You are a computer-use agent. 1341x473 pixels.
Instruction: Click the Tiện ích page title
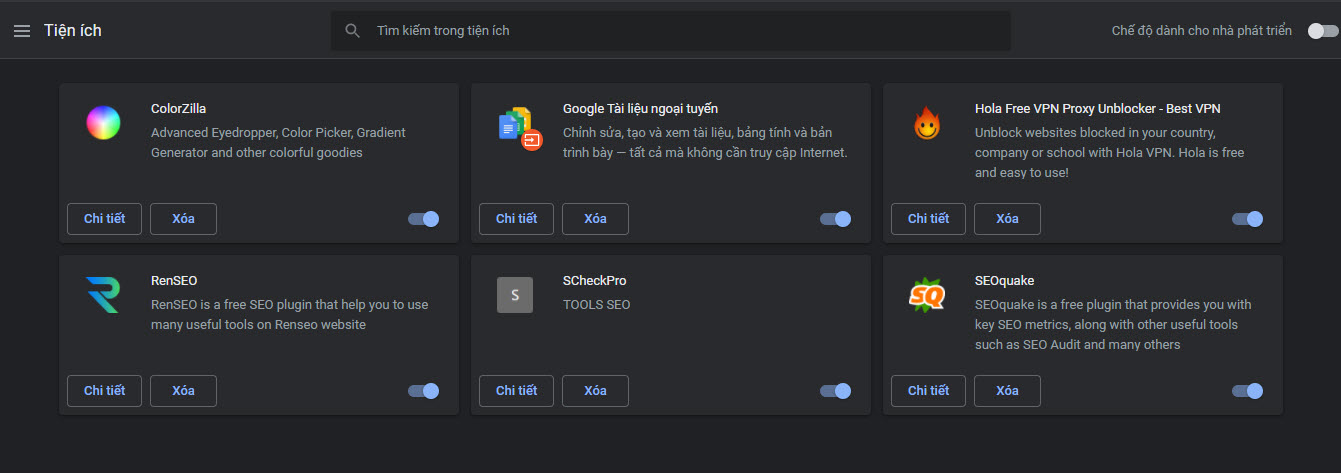click(x=73, y=31)
